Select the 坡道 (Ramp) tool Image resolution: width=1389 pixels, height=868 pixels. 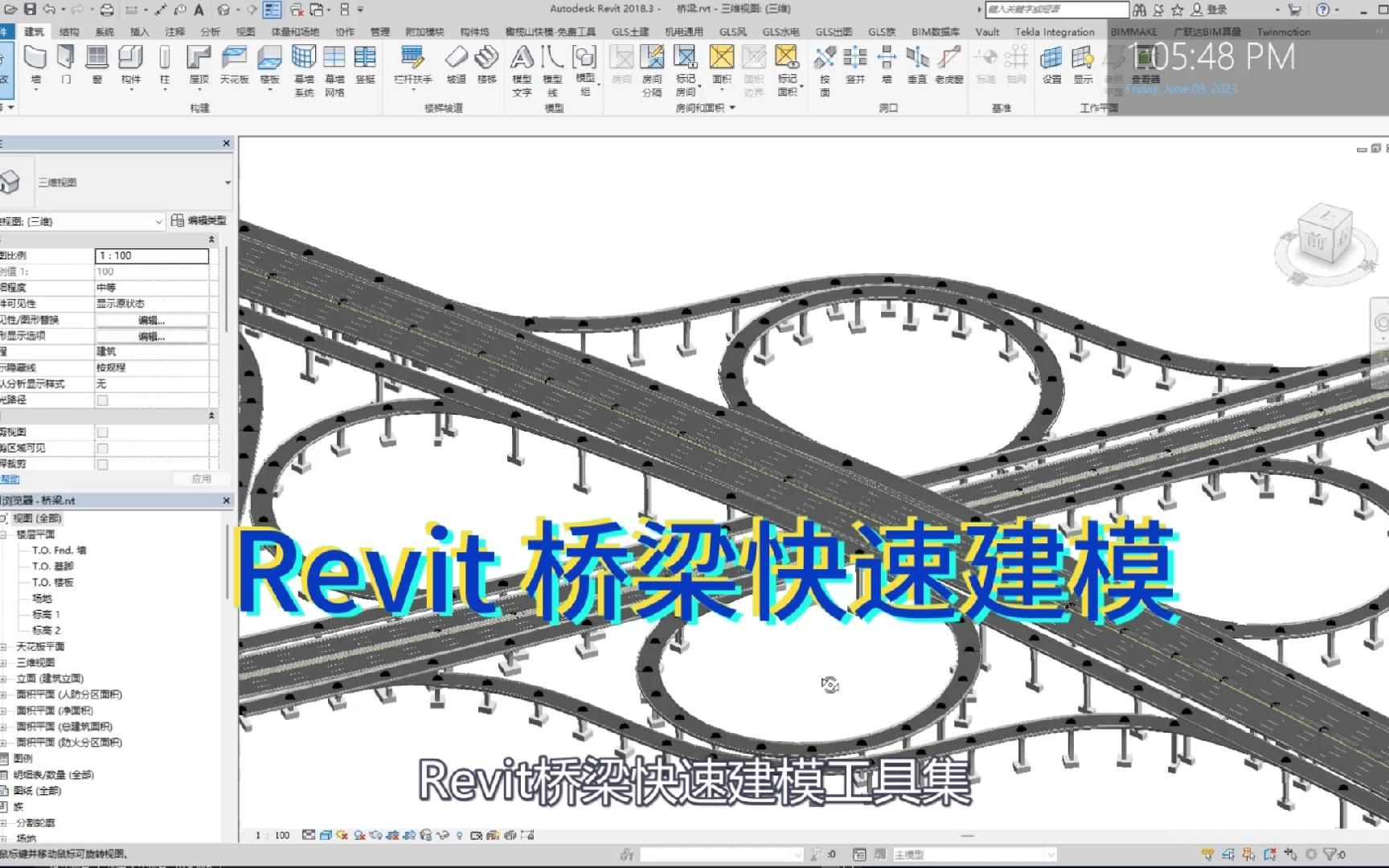tap(456, 64)
